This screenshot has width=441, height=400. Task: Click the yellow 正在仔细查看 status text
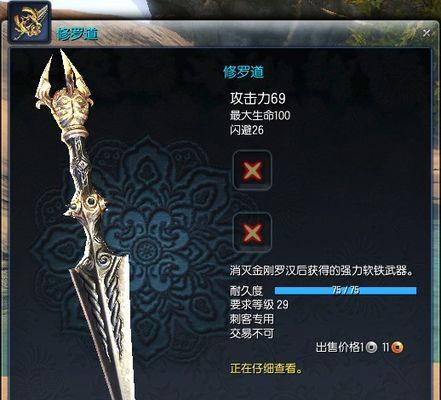point(267,369)
